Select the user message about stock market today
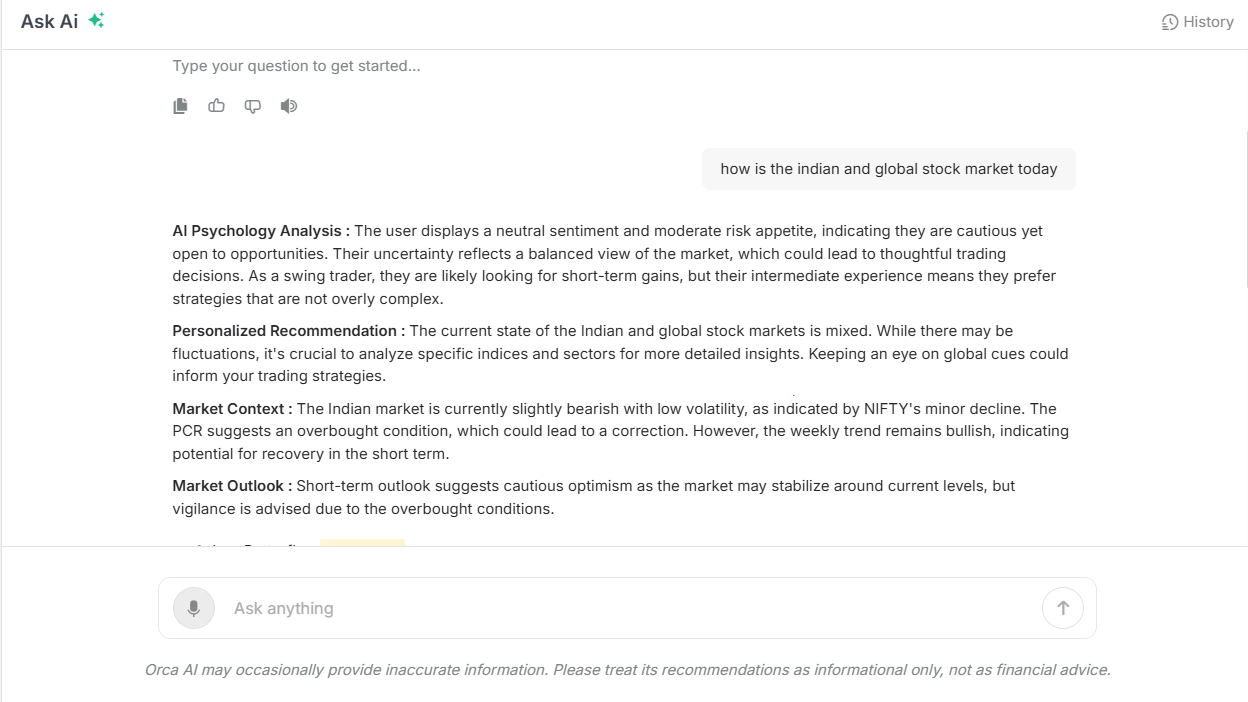Viewport: 1248px width, 702px height. point(889,169)
